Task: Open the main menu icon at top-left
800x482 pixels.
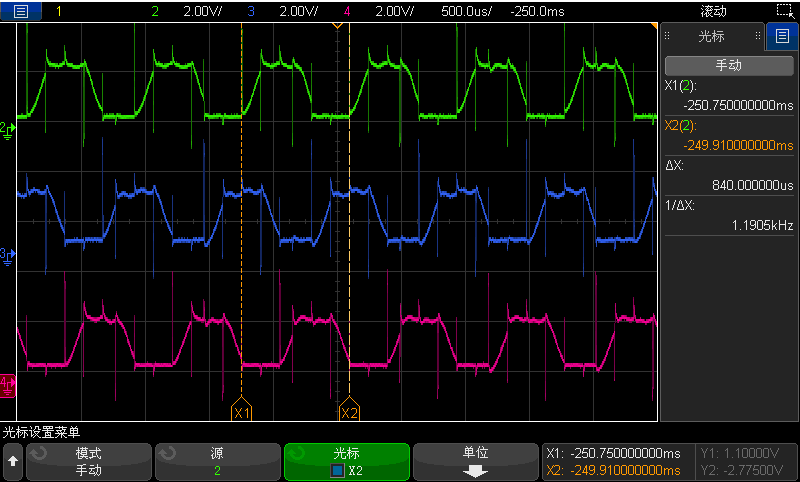Action: (20, 11)
